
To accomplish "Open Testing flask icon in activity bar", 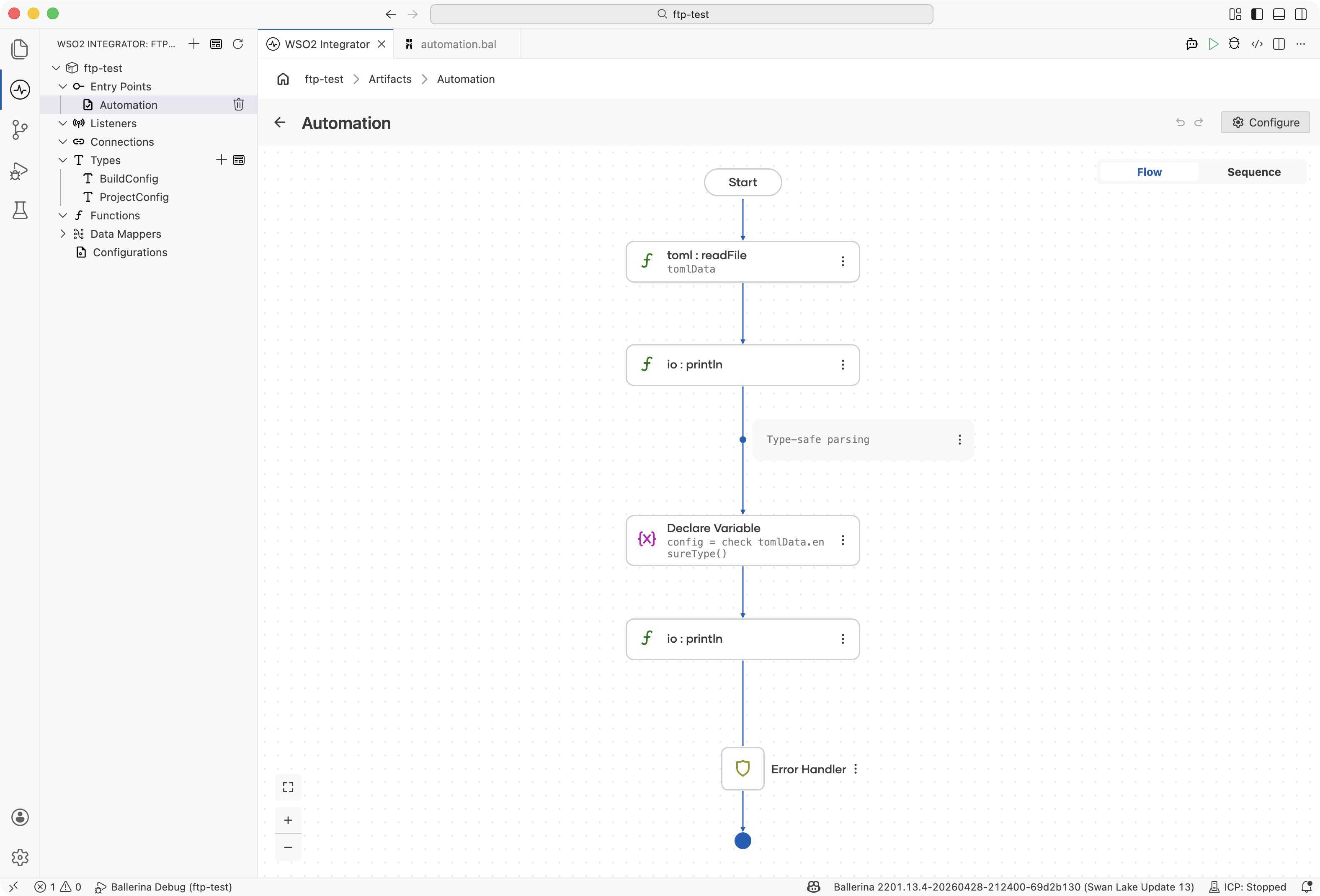I will [x=20, y=211].
